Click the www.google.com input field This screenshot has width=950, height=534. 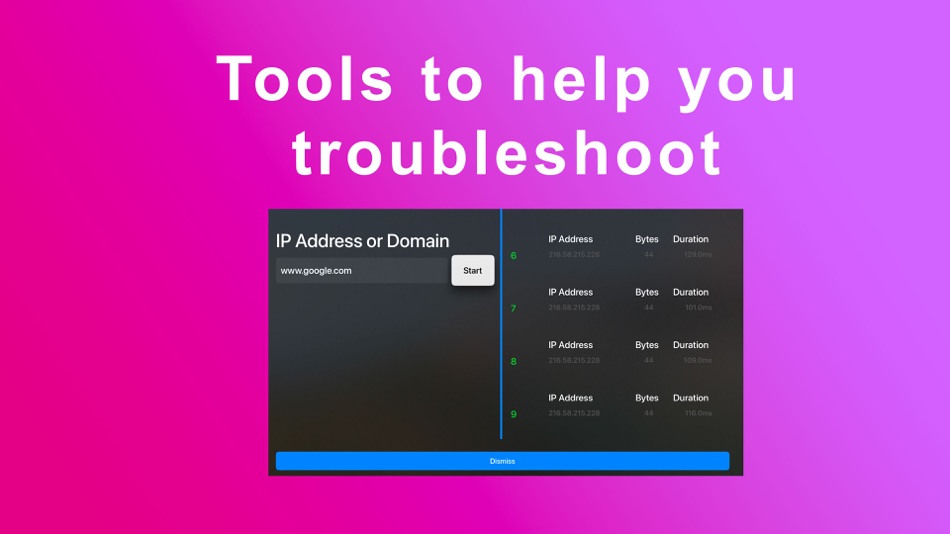point(362,270)
